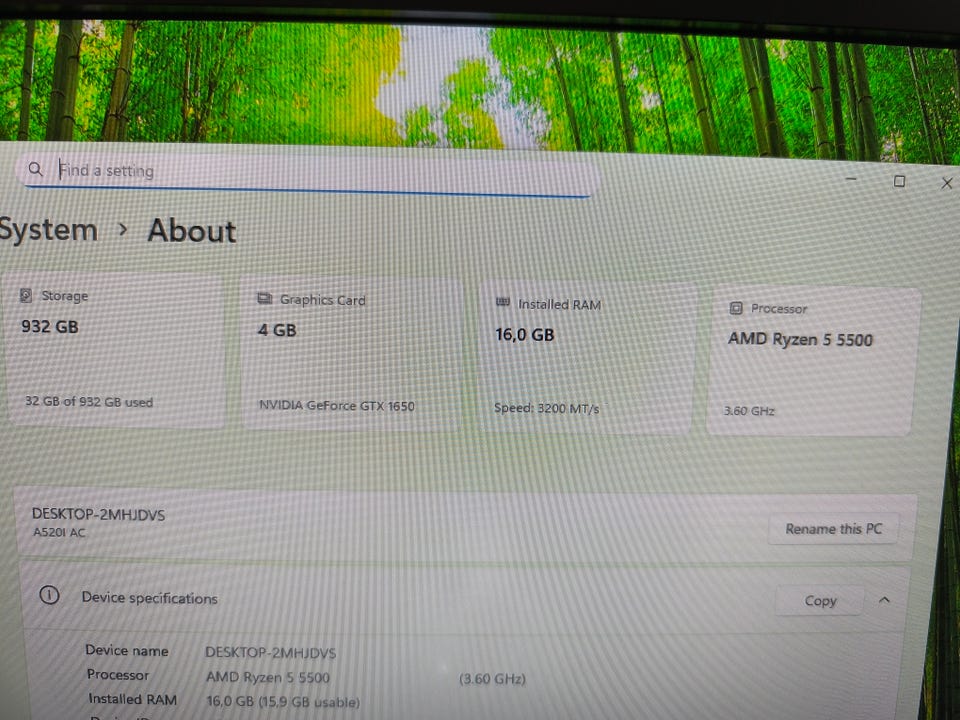Click the Device name row label
Screen dimensions: 960x720
(127, 650)
